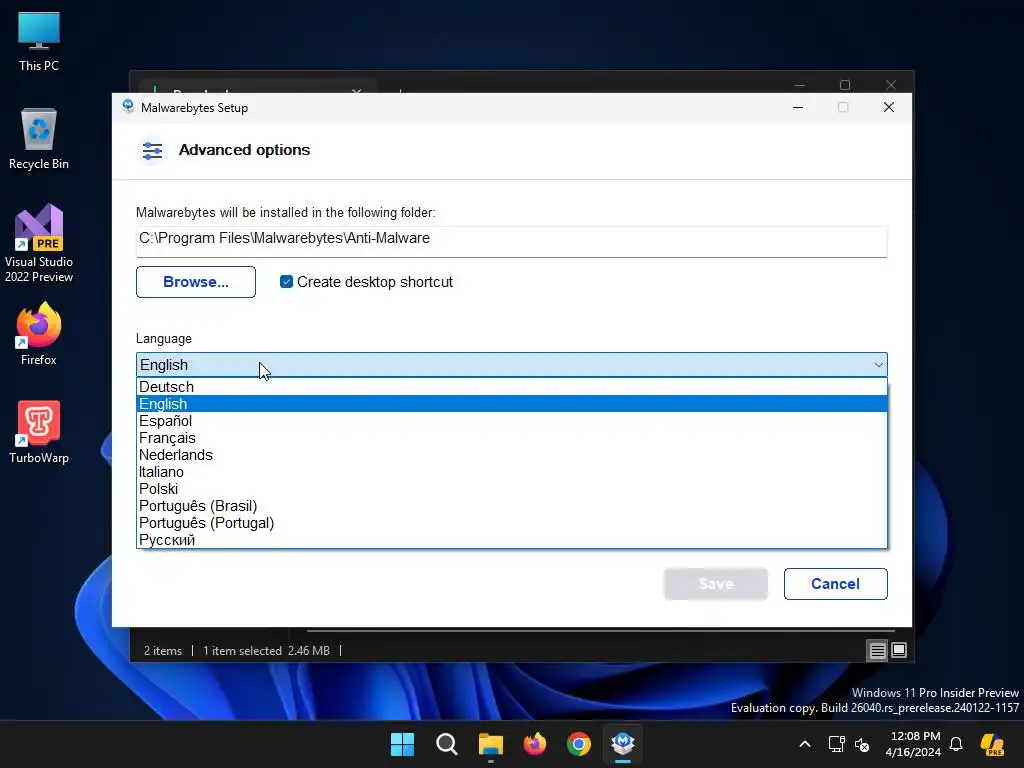Open notifications bell icon
Screen dimensions: 1024x768
click(x=956, y=744)
